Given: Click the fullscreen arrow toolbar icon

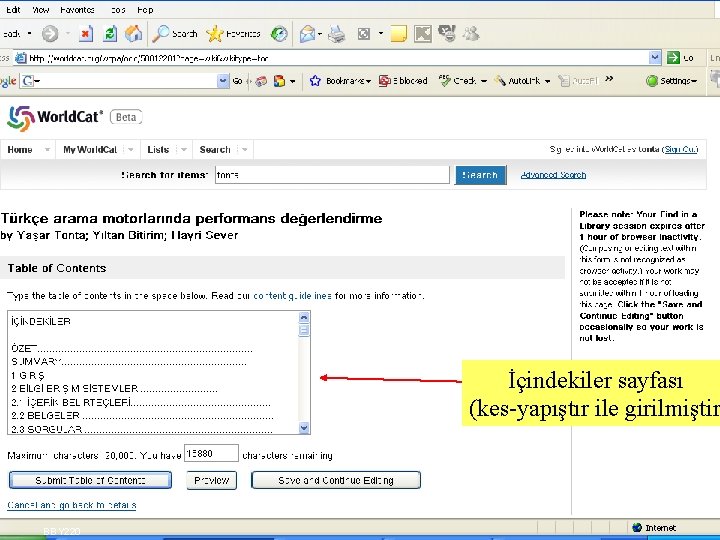Looking at the screenshot, I should click(x=422, y=34).
